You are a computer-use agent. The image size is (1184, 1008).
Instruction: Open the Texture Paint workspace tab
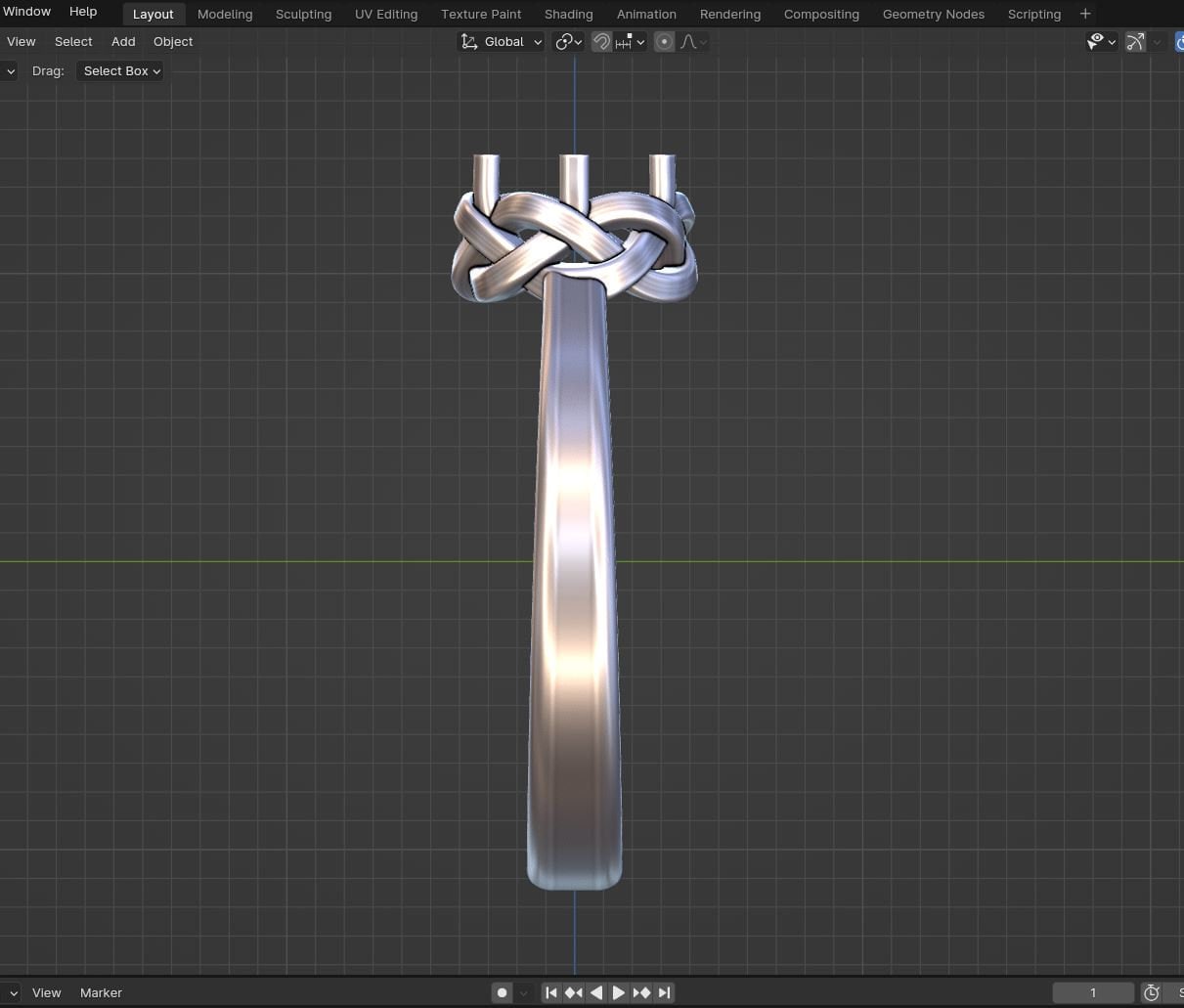(x=481, y=14)
